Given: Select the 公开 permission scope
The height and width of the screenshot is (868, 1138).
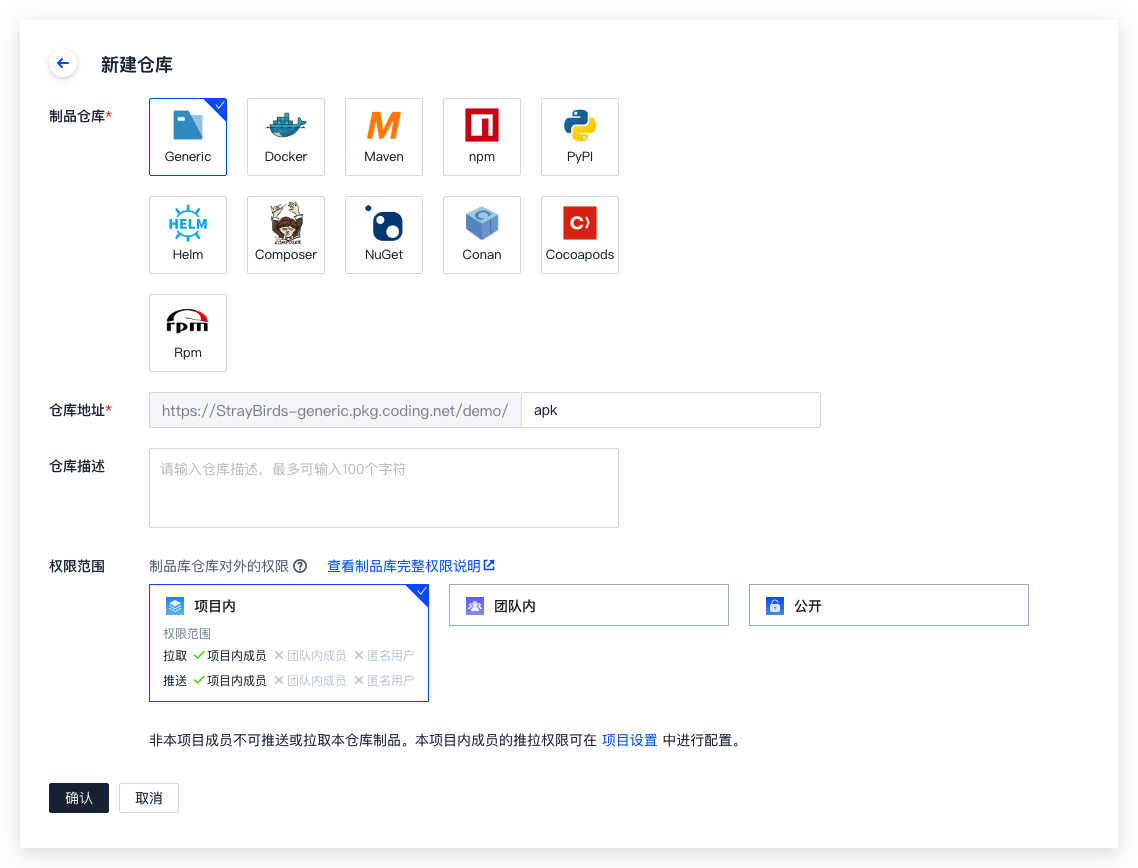Looking at the screenshot, I should point(888,605).
